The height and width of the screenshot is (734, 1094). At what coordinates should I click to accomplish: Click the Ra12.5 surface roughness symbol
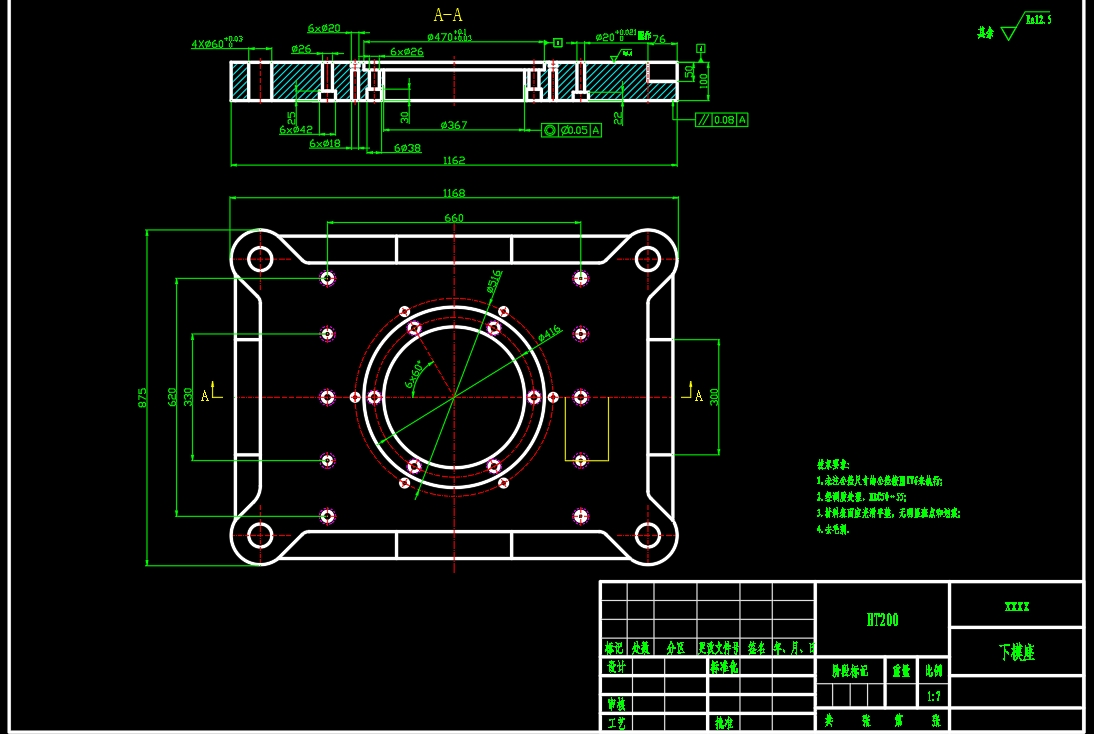click(1027, 25)
